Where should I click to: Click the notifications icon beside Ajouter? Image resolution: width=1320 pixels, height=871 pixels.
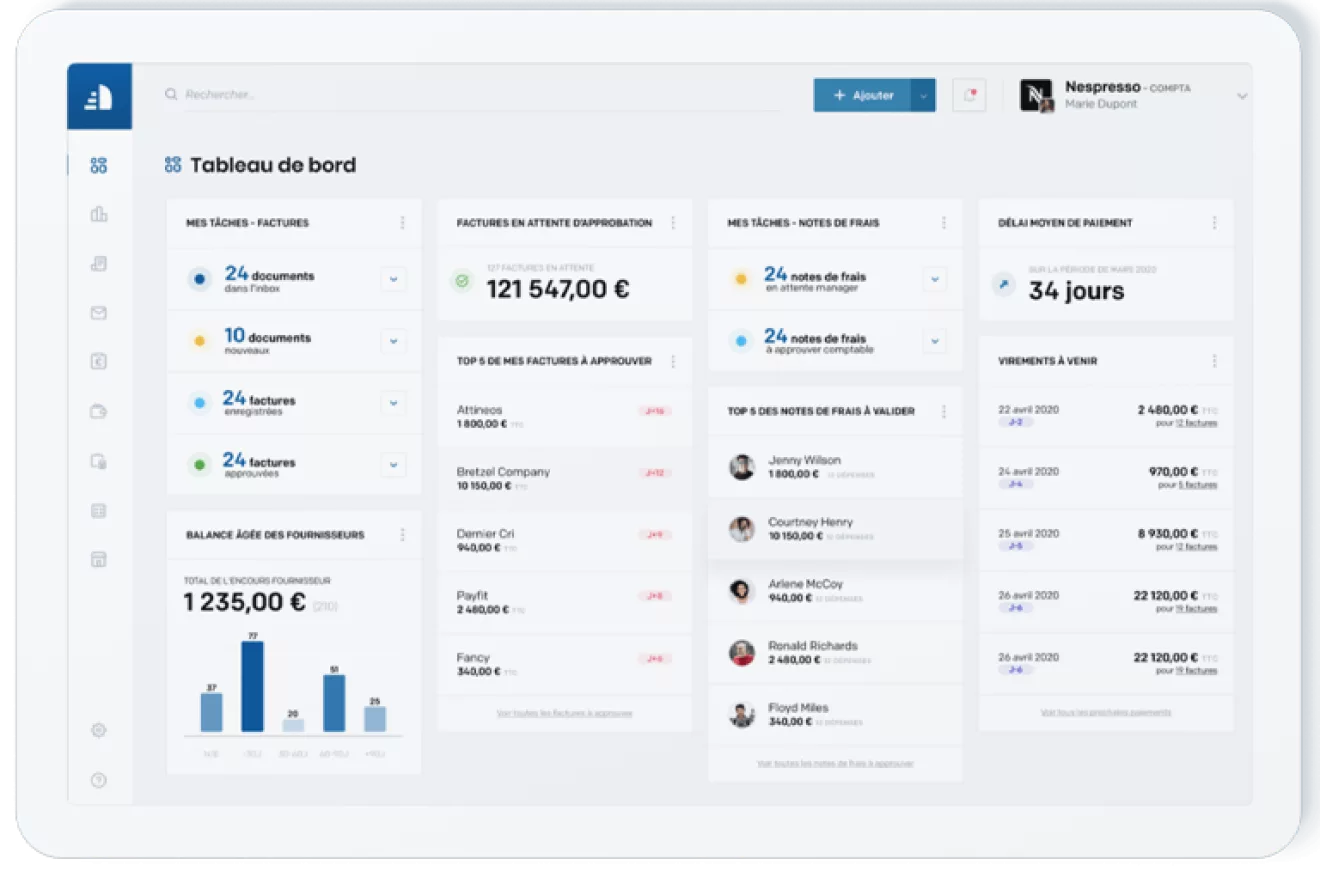click(969, 95)
